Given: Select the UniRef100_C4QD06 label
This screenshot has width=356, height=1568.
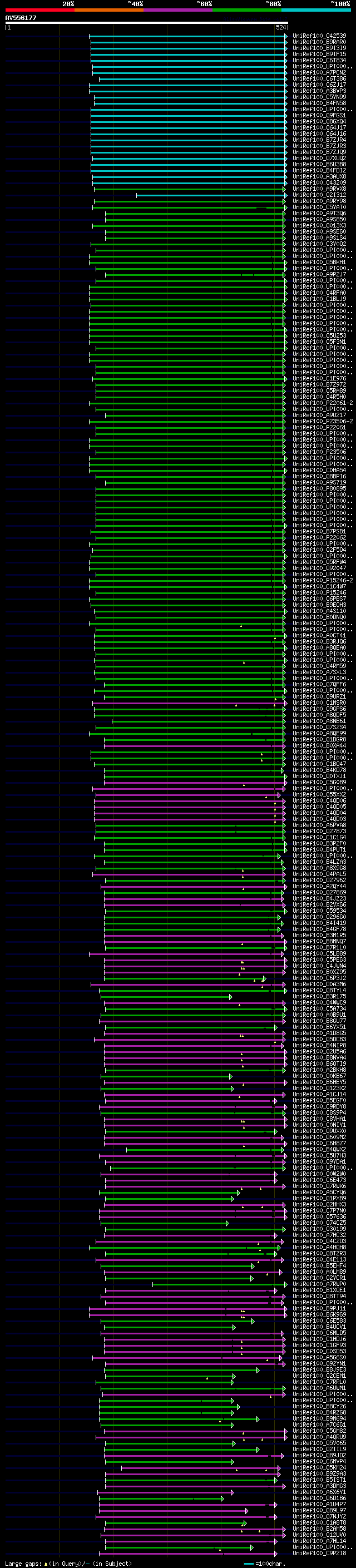Looking at the screenshot, I should click(x=319, y=800).
